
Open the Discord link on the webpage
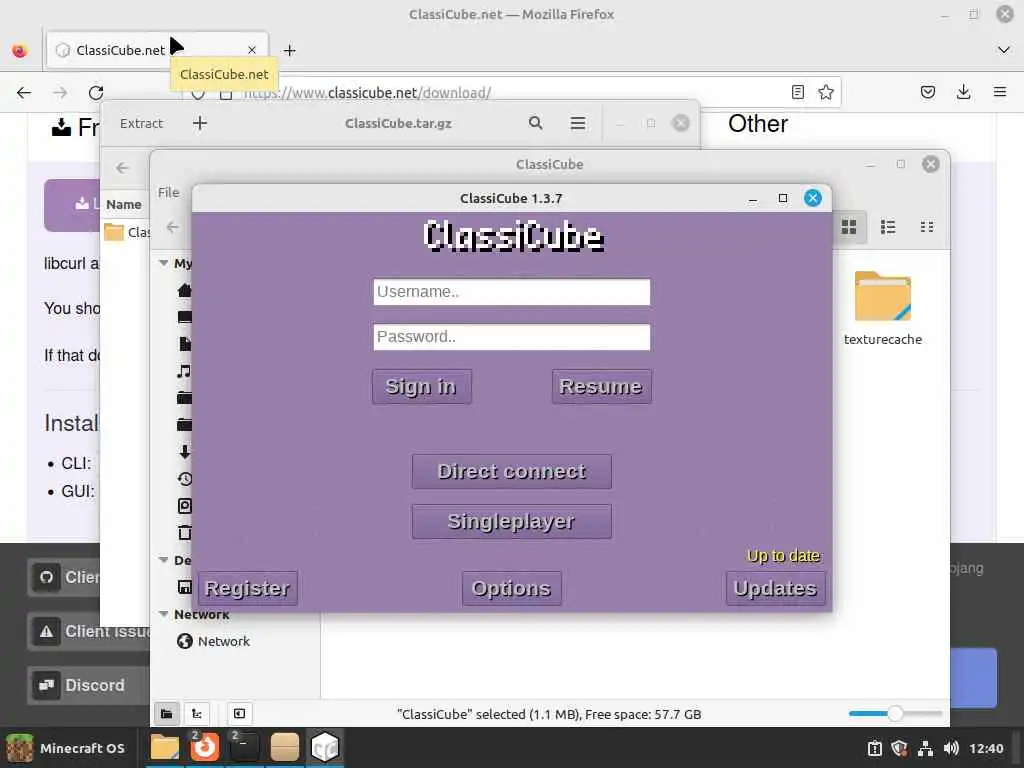click(88, 685)
